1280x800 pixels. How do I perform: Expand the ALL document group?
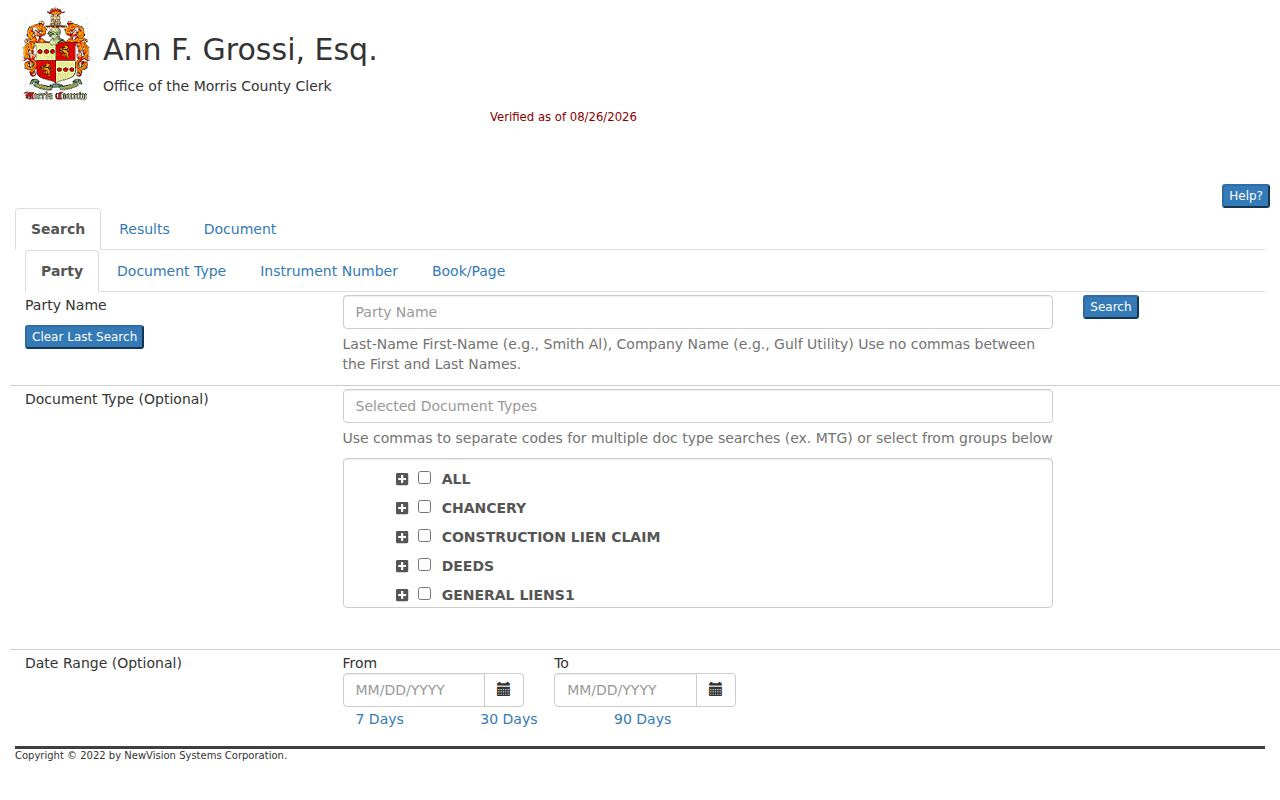click(x=402, y=479)
